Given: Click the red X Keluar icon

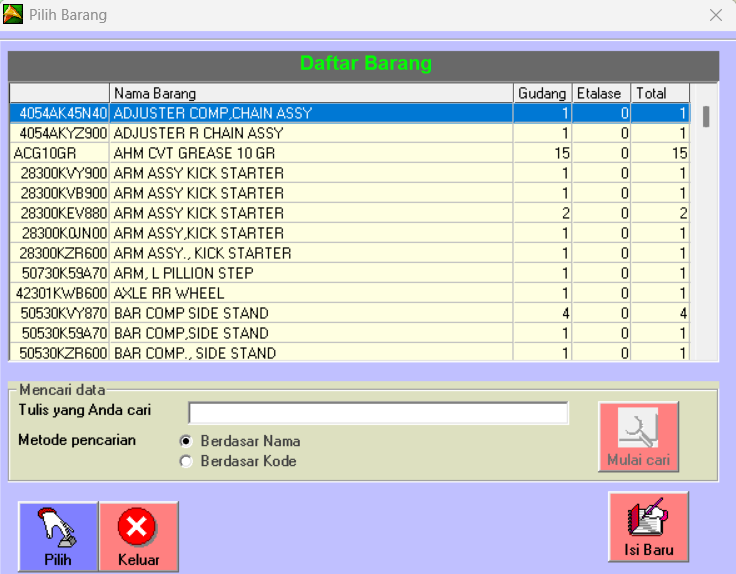Looking at the screenshot, I should coord(138,526).
